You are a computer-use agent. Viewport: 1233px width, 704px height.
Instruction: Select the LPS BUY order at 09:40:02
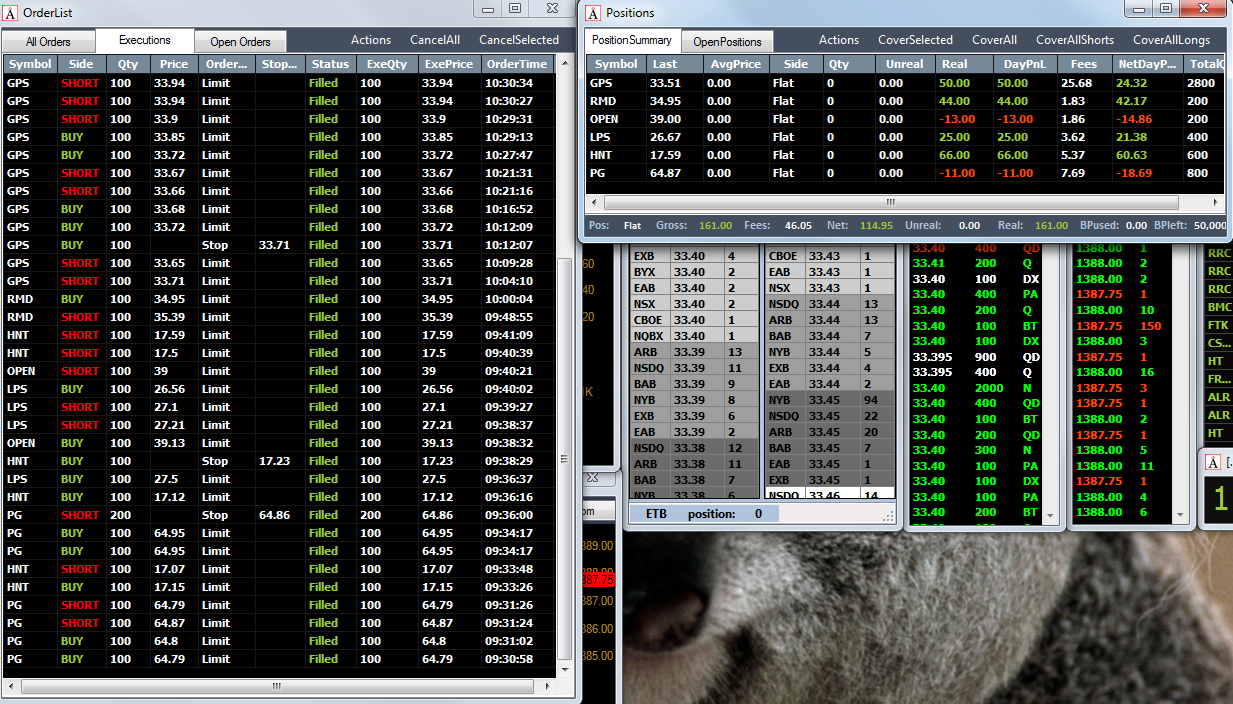[279, 389]
